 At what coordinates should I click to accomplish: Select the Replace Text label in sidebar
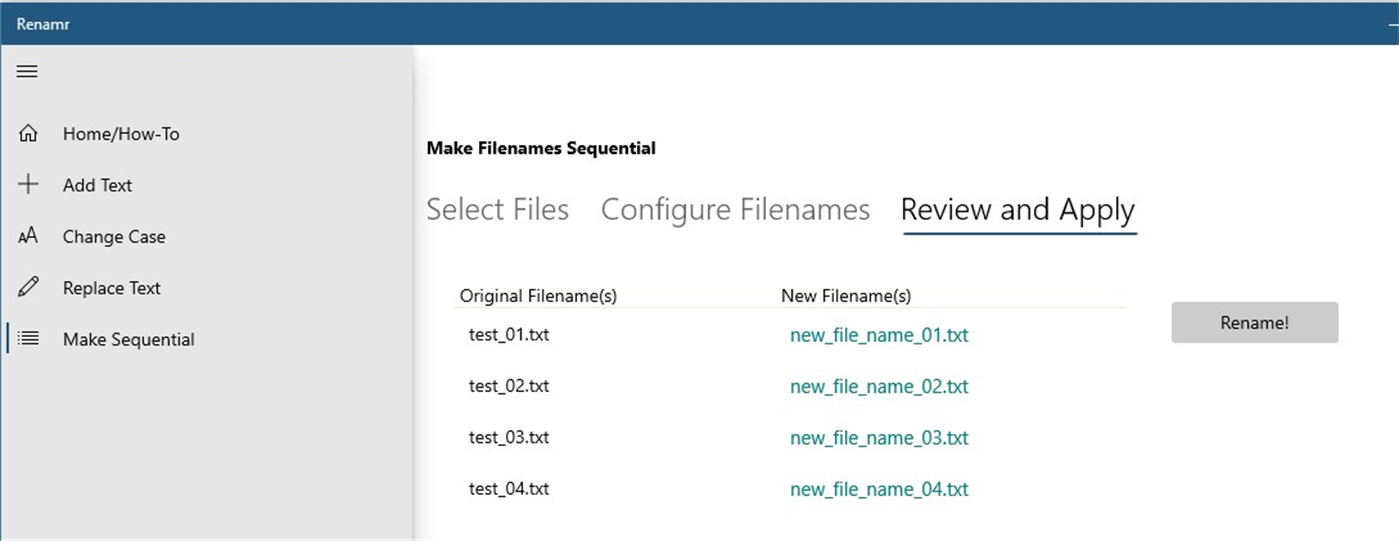click(x=111, y=288)
